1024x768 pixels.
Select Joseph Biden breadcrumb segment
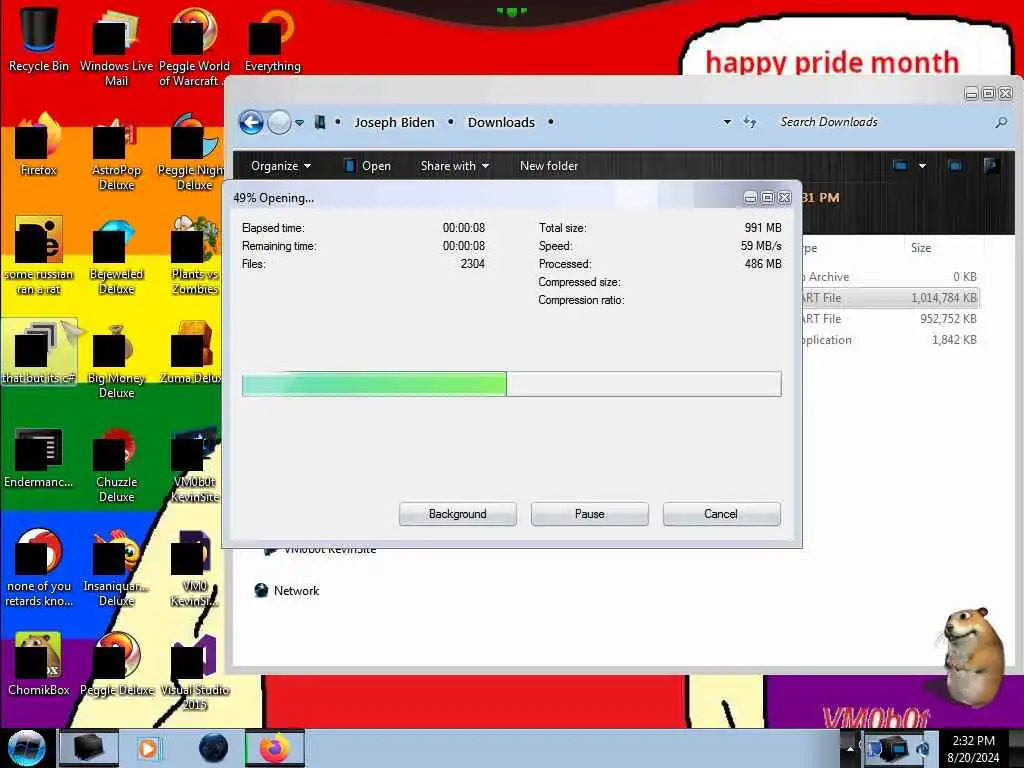click(x=394, y=122)
